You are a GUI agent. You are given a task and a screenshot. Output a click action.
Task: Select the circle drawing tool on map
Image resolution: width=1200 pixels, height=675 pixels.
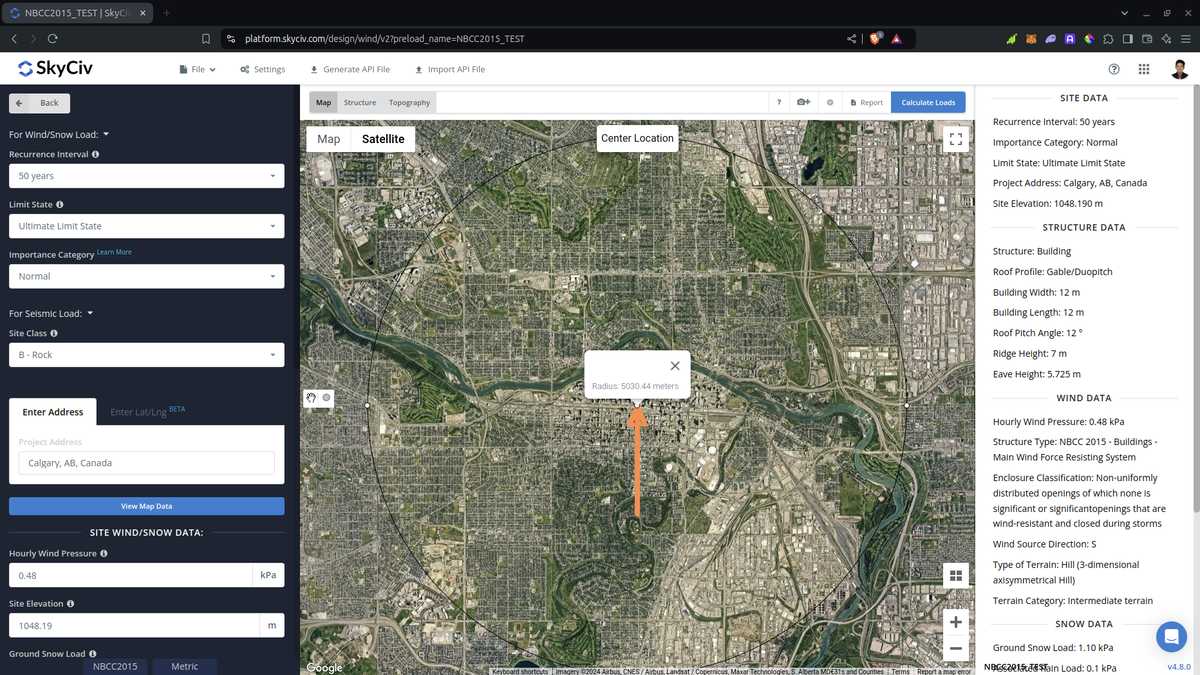point(327,397)
